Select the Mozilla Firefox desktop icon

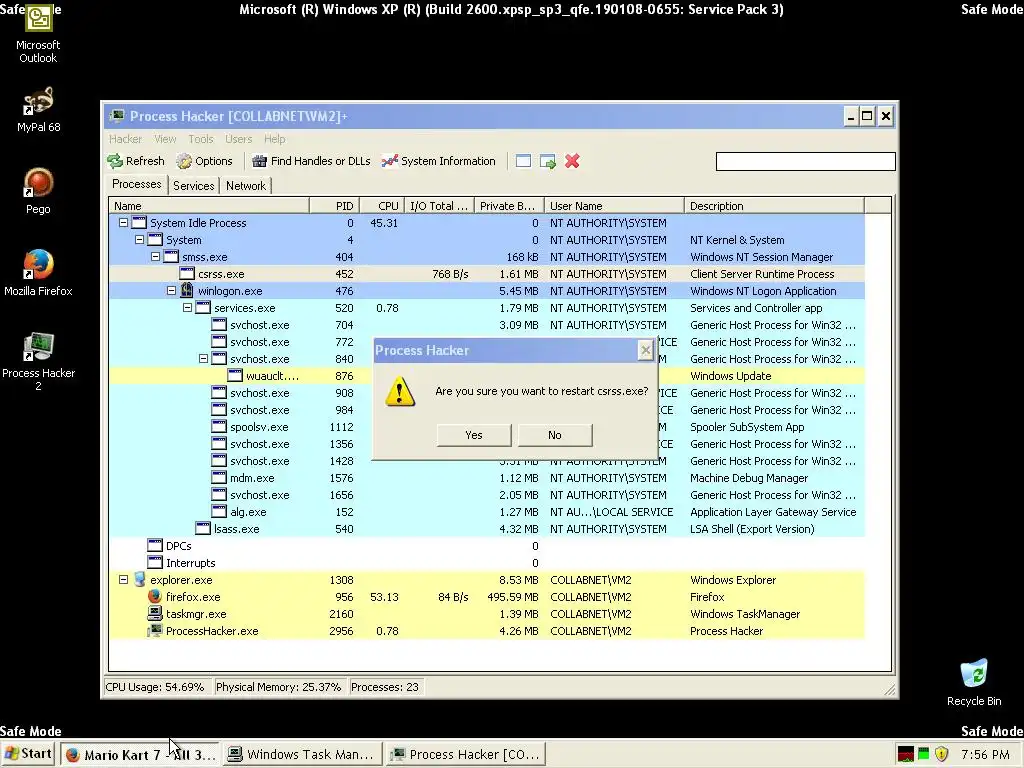[x=38, y=273]
